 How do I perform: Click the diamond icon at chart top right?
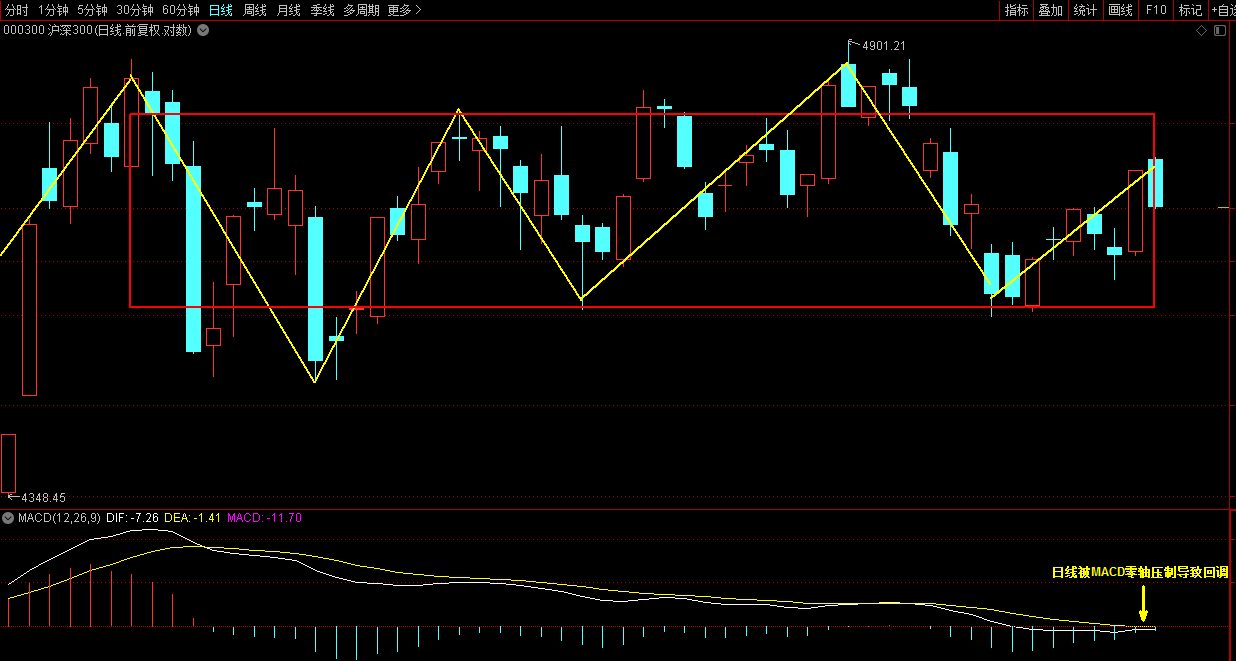pos(1201,30)
